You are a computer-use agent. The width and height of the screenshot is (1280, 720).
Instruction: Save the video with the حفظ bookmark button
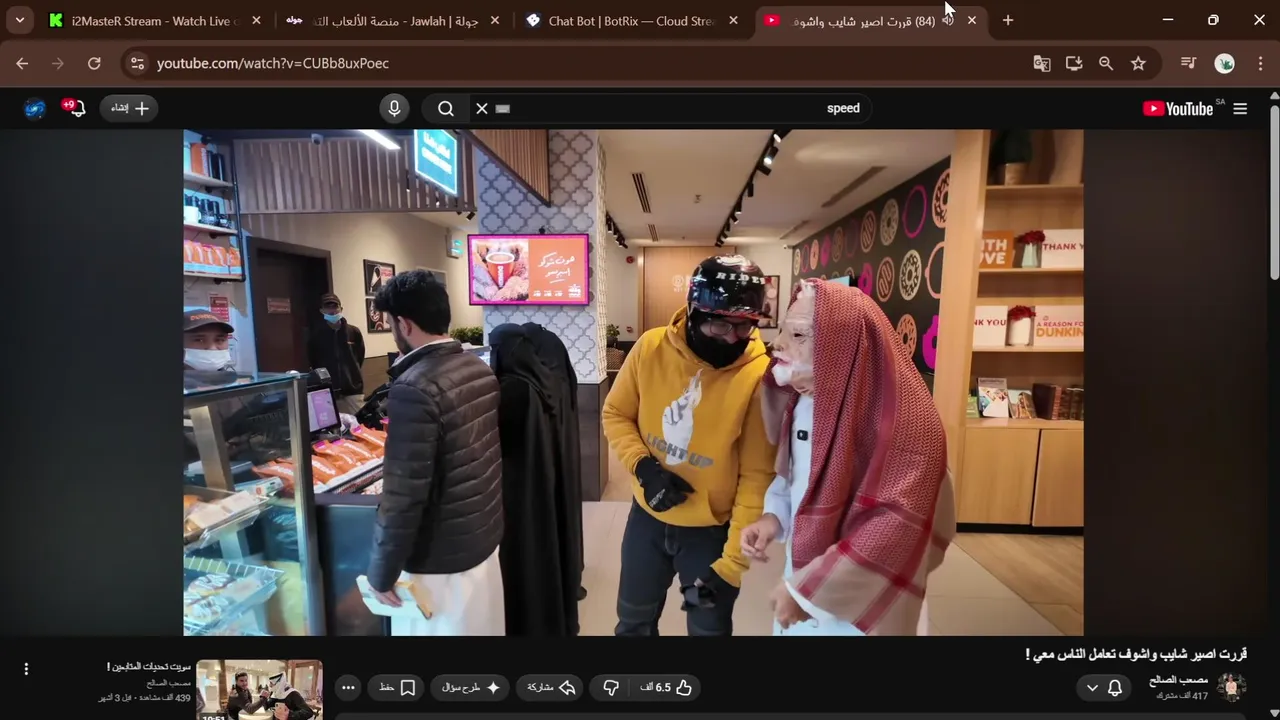pos(397,688)
